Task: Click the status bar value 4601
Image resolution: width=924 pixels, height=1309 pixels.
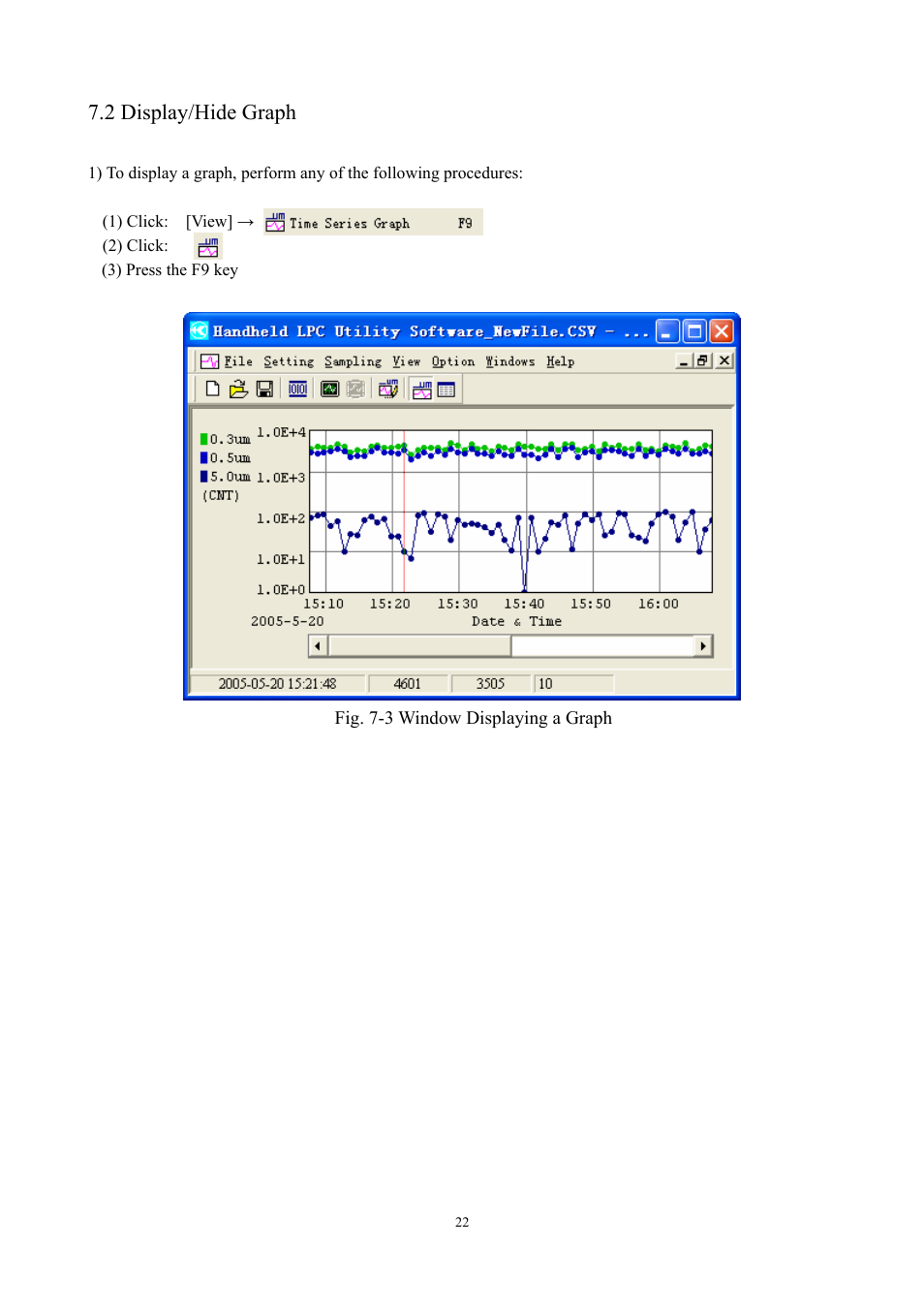Action: [408, 684]
